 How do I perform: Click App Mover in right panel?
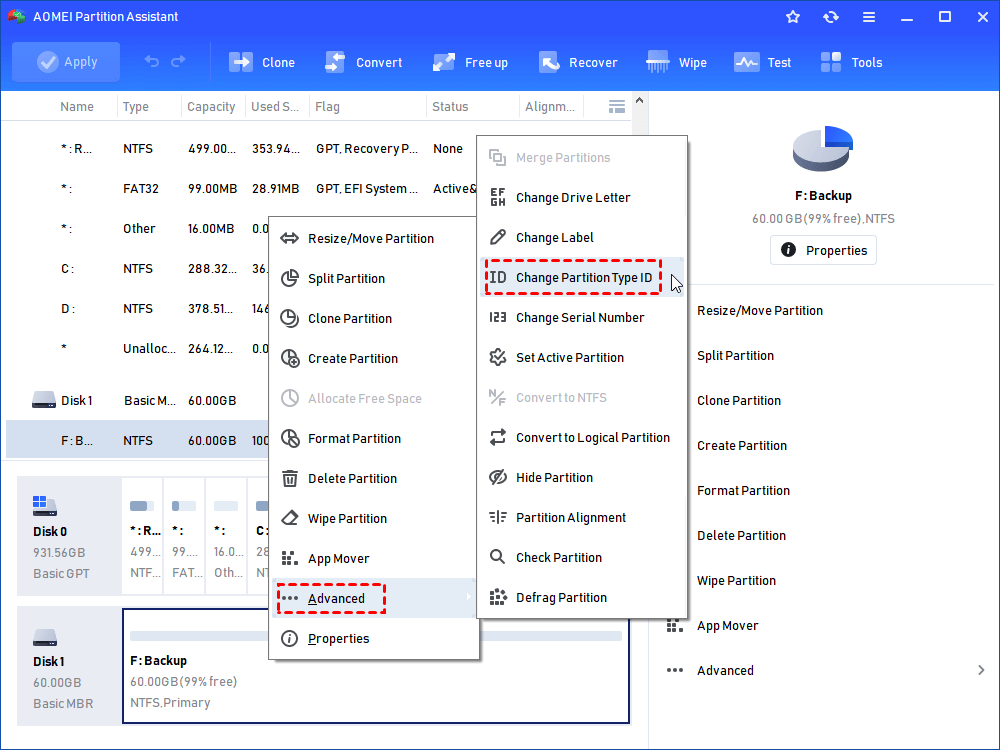click(x=727, y=626)
